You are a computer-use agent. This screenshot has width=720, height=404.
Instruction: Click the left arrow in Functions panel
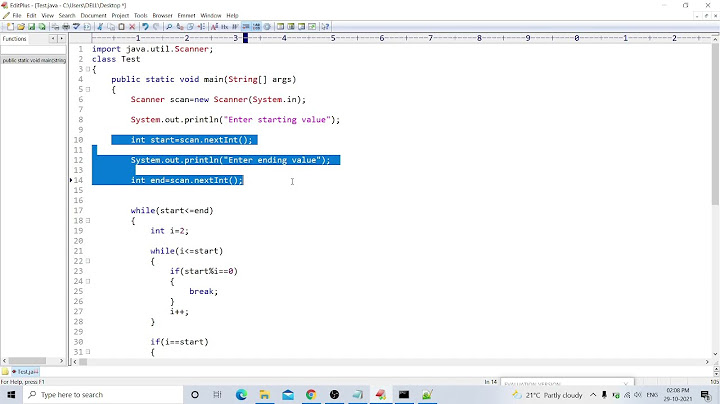pos(53,39)
